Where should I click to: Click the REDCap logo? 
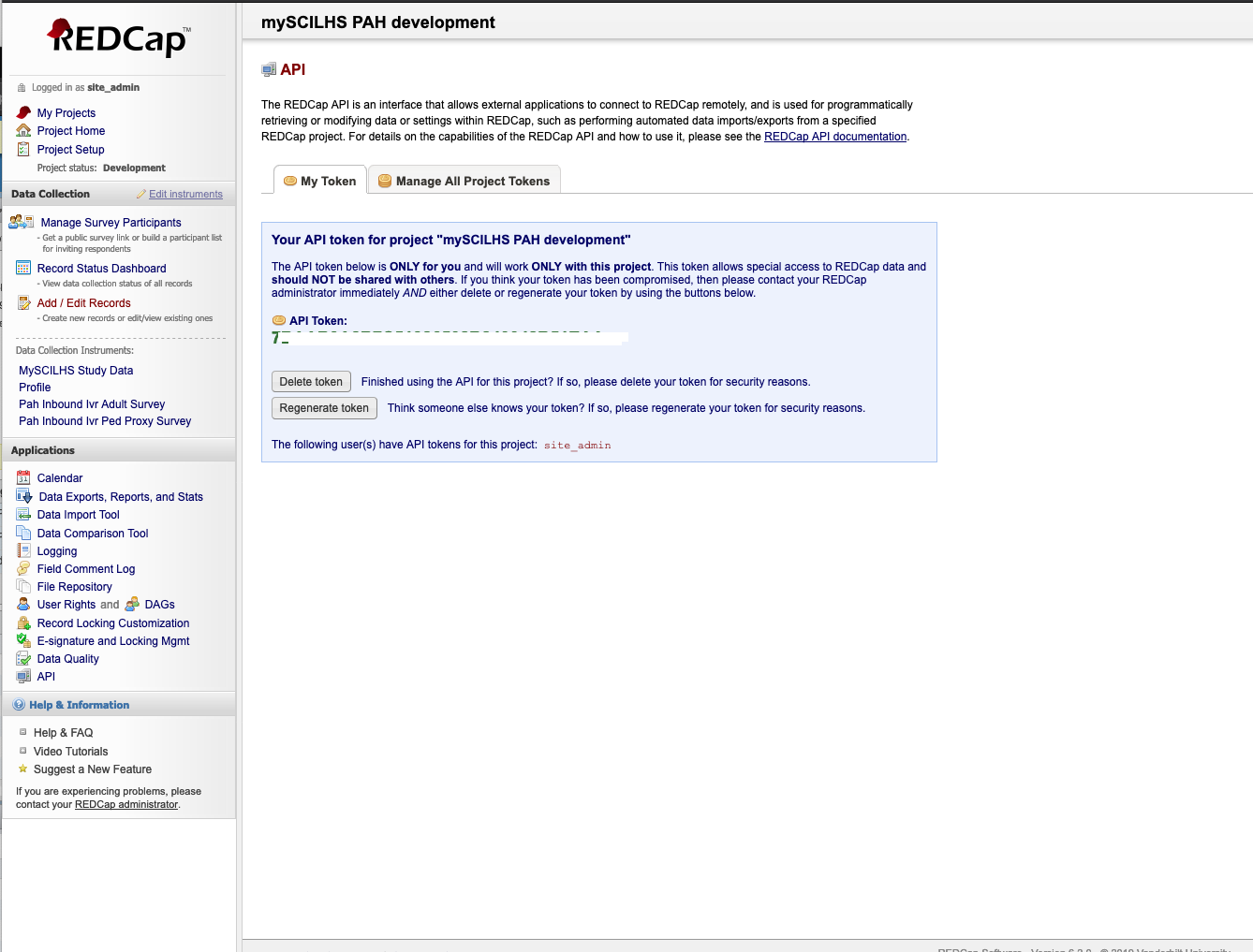click(x=119, y=38)
